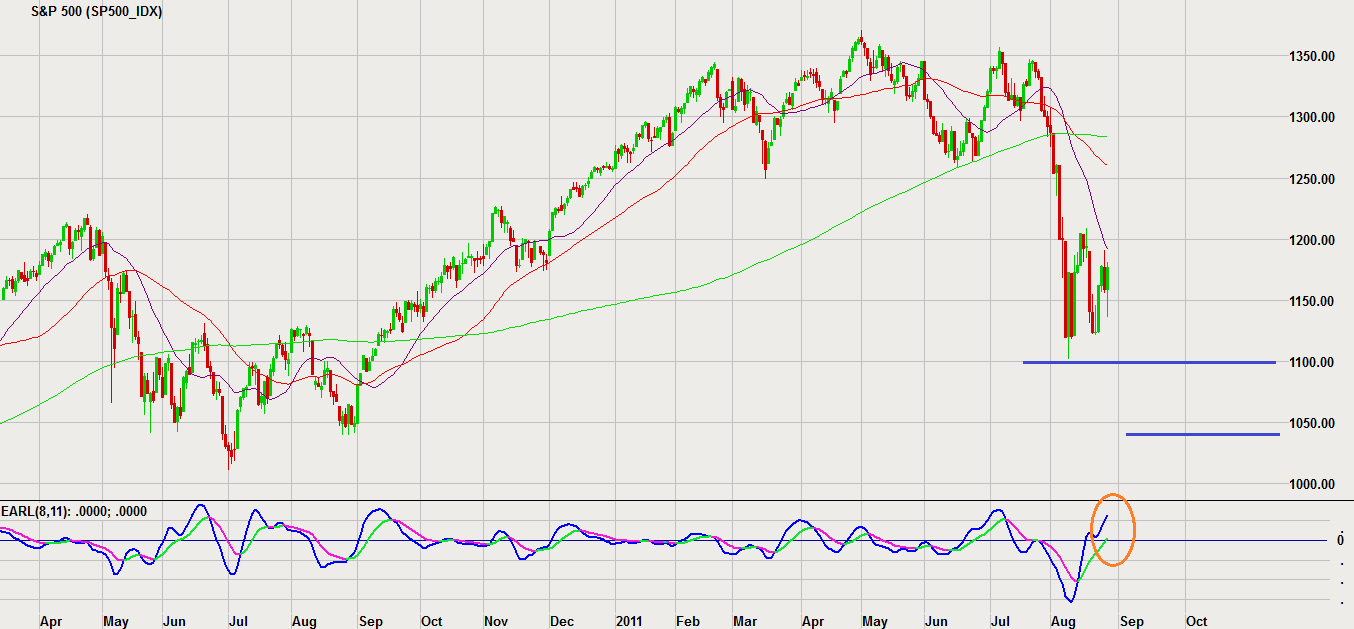
Task: Click the 1300.00 price axis label
Action: [x=1311, y=118]
